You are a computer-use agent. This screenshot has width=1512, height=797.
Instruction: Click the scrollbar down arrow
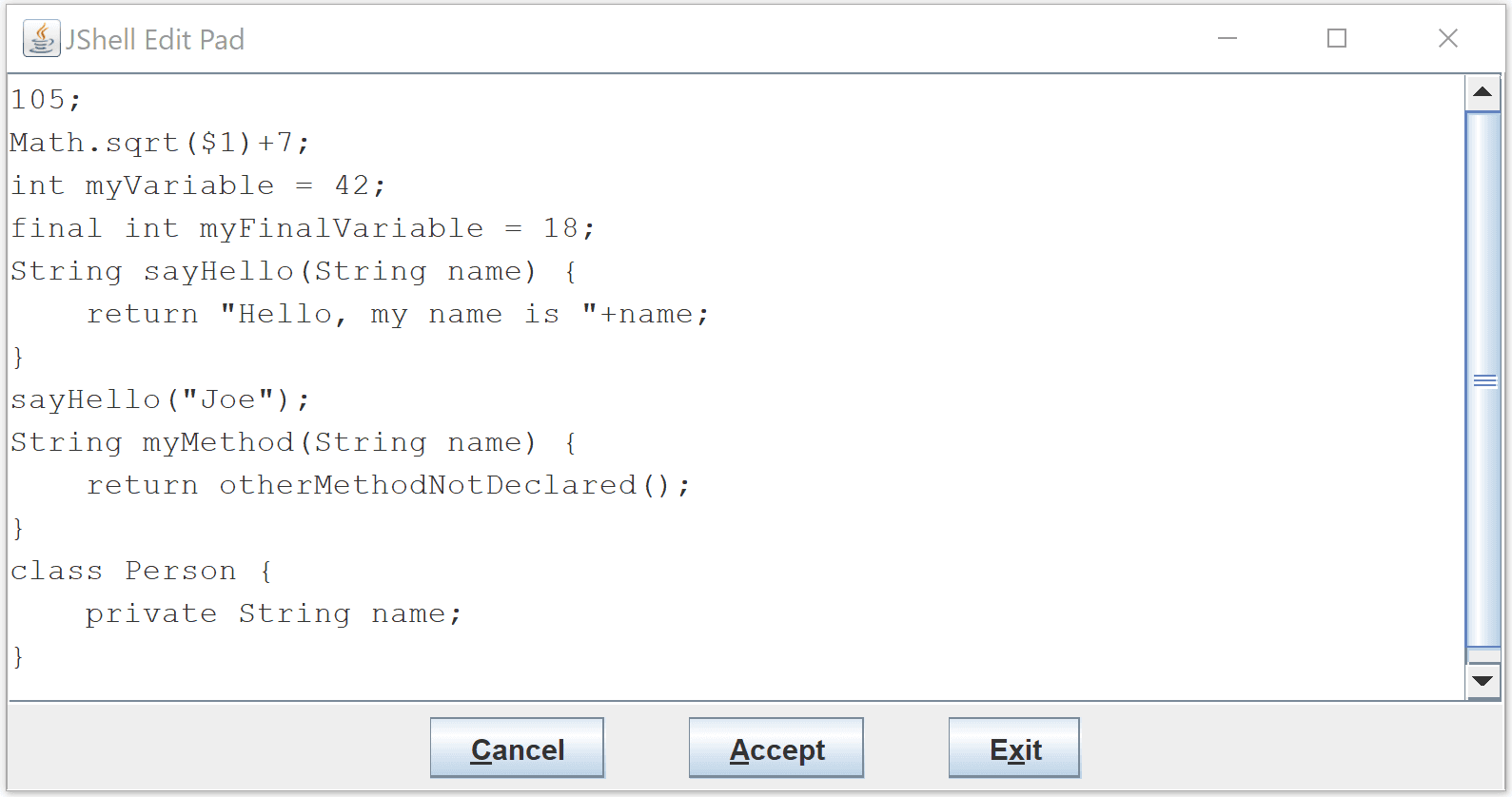[1483, 681]
